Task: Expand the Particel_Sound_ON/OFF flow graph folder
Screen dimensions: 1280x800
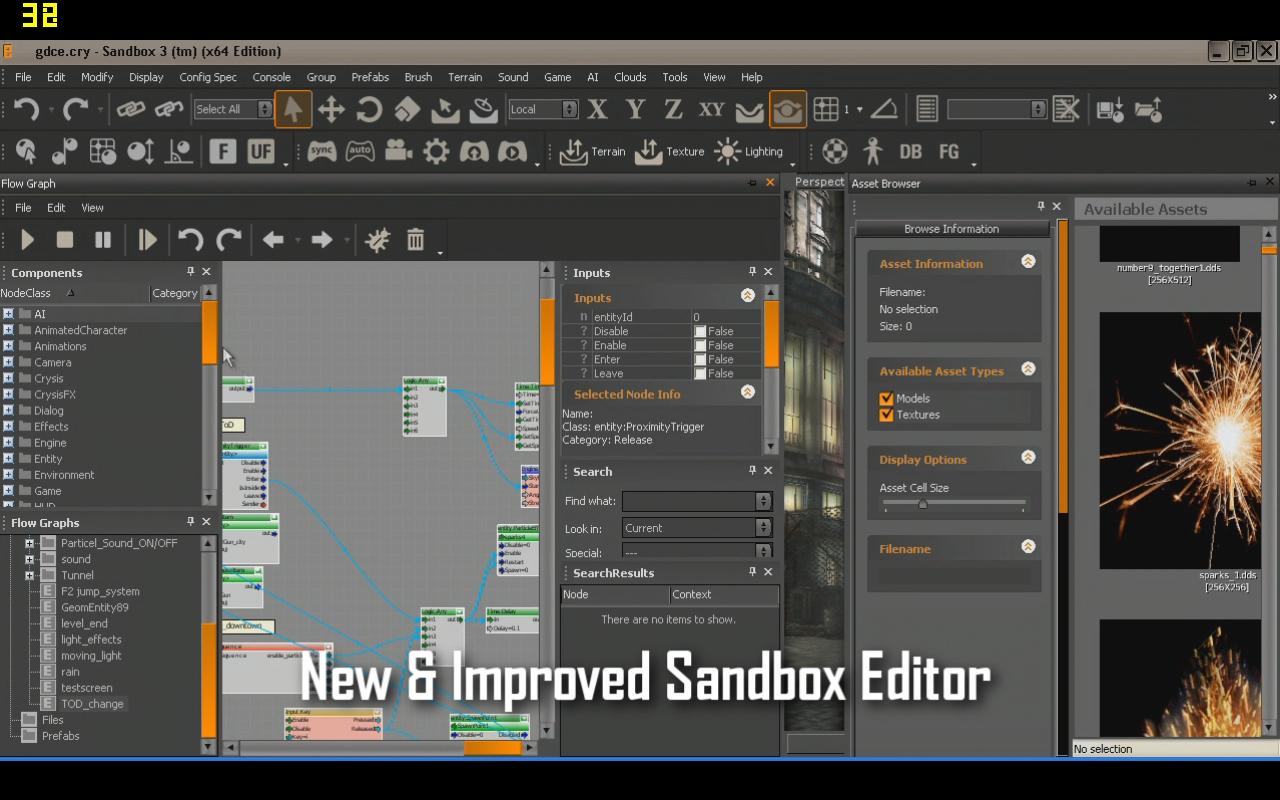Action: (x=29, y=543)
